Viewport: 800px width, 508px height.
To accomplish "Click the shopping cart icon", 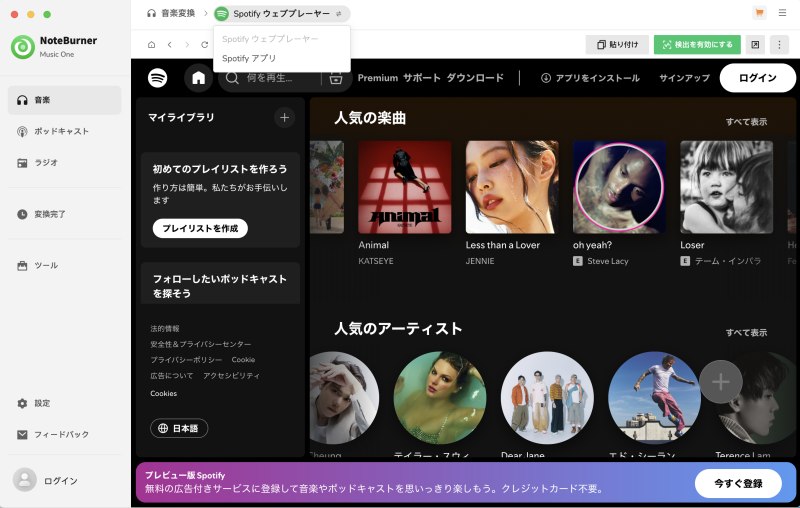I will [x=759, y=13].
